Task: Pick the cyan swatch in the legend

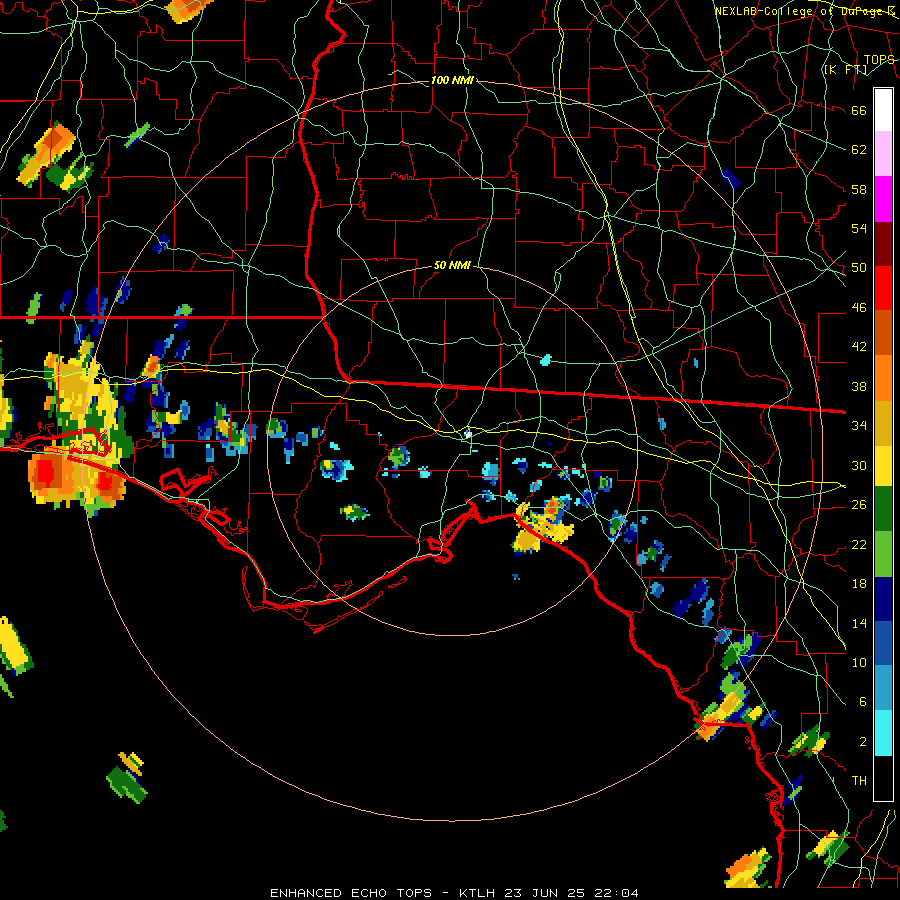Action: click(x=883, y=732)
